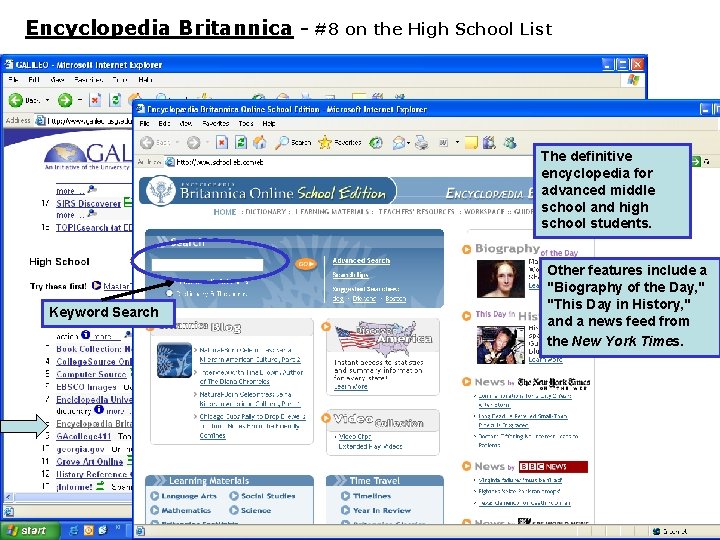Click Britannica address bar URL field

(x=349, y=162)
